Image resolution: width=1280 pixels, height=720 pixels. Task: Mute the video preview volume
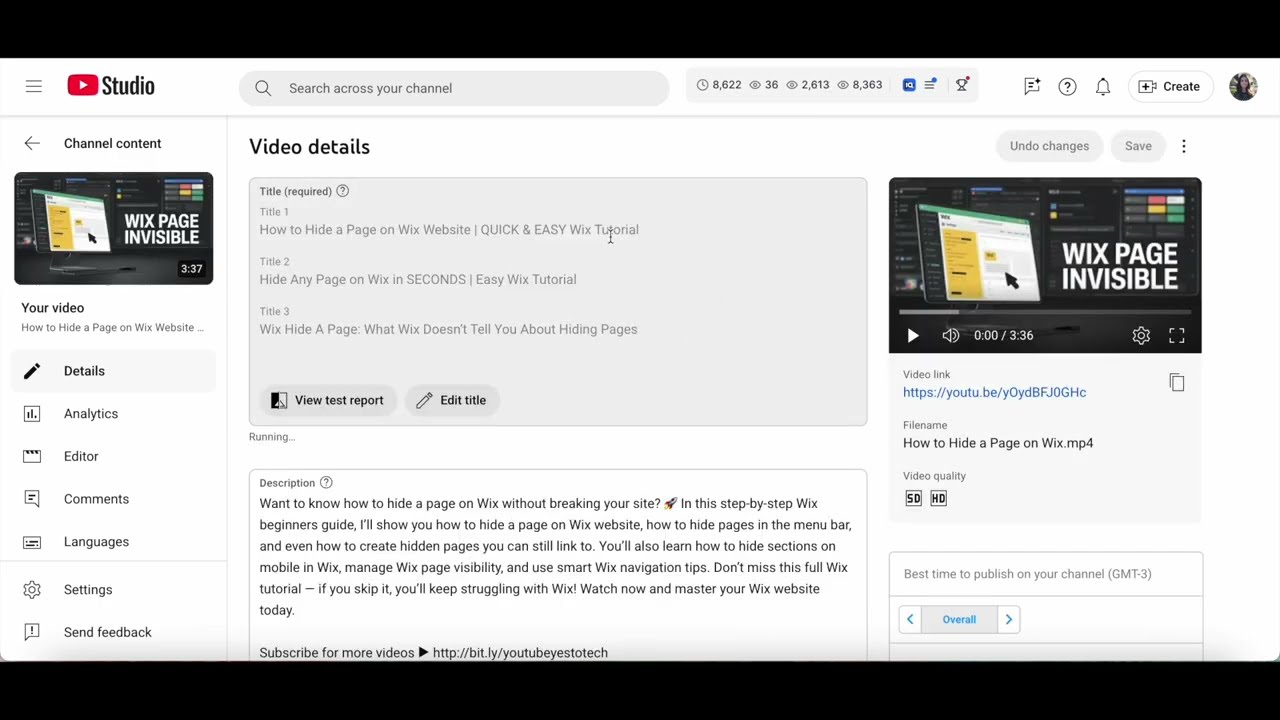[951, 336]
